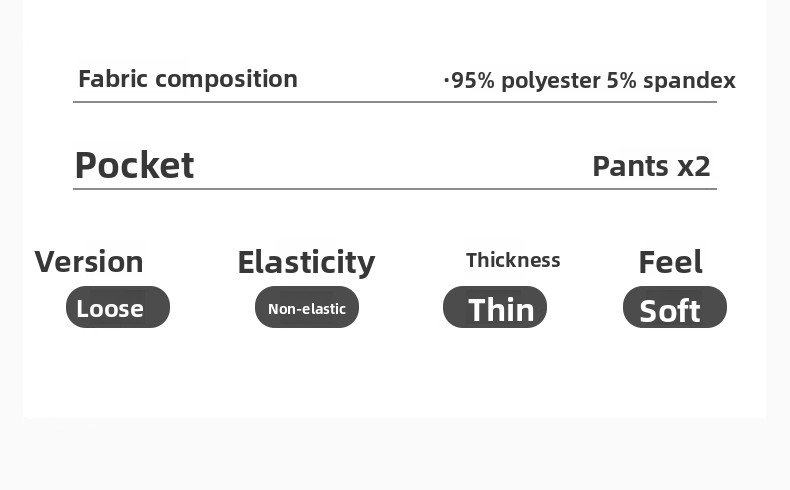The image size is (790, 490).
Task: Click the 95% polyester 5% spandex text
Action: pos(591,81)
